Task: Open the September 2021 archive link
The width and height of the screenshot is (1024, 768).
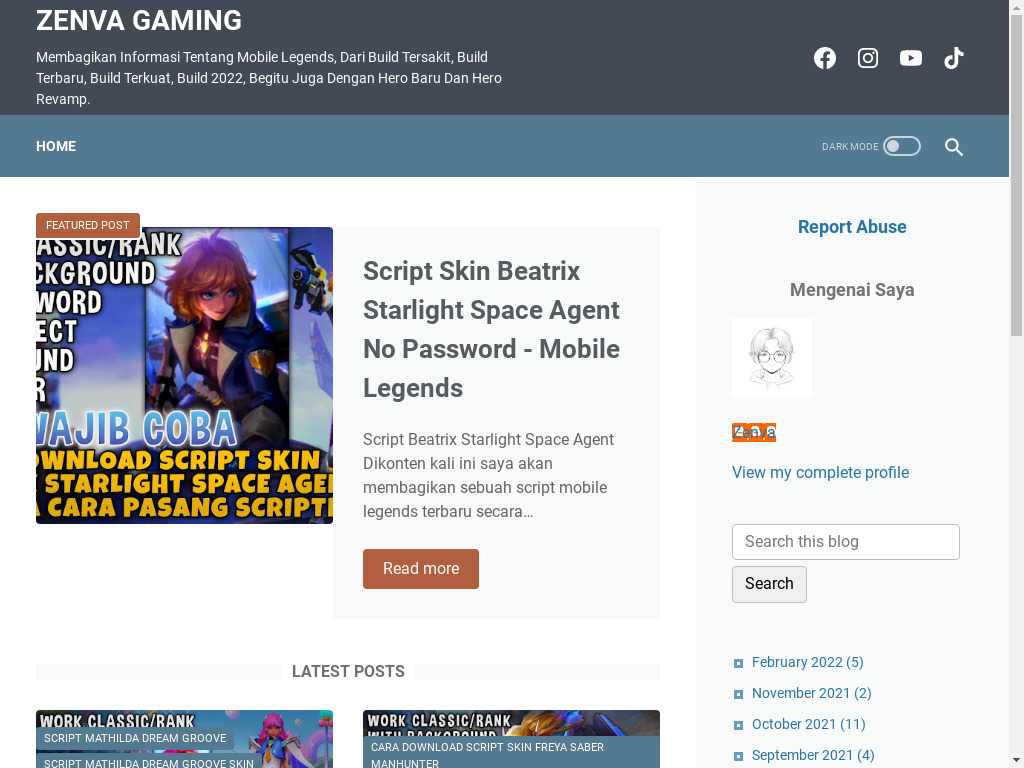Action: tap(813, 755)
